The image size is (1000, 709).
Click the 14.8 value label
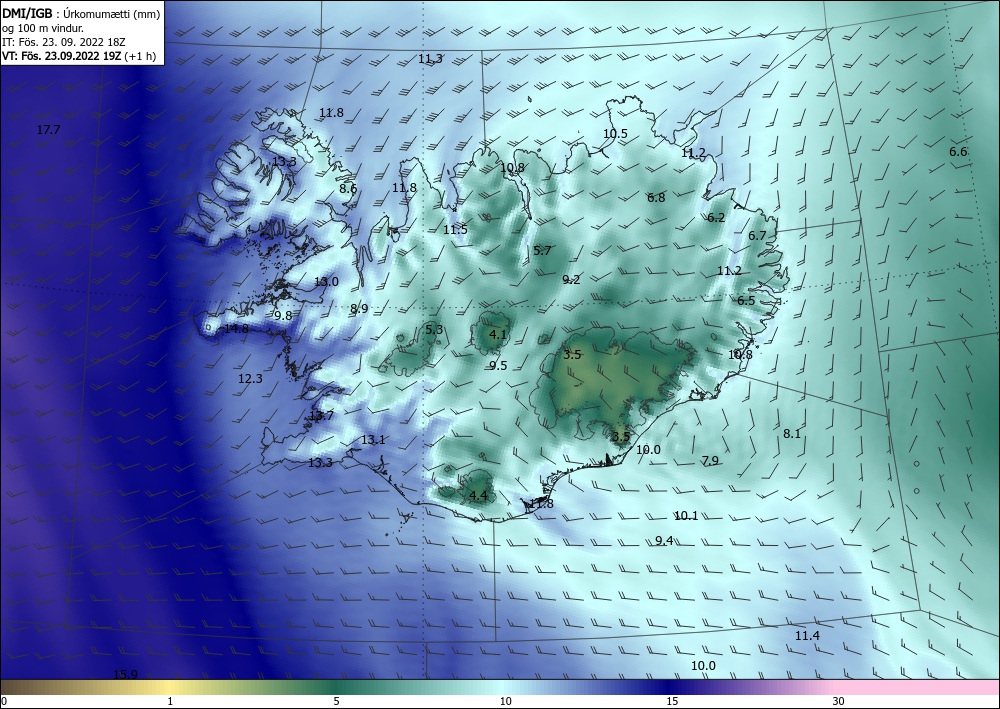(x=237, y=329)
